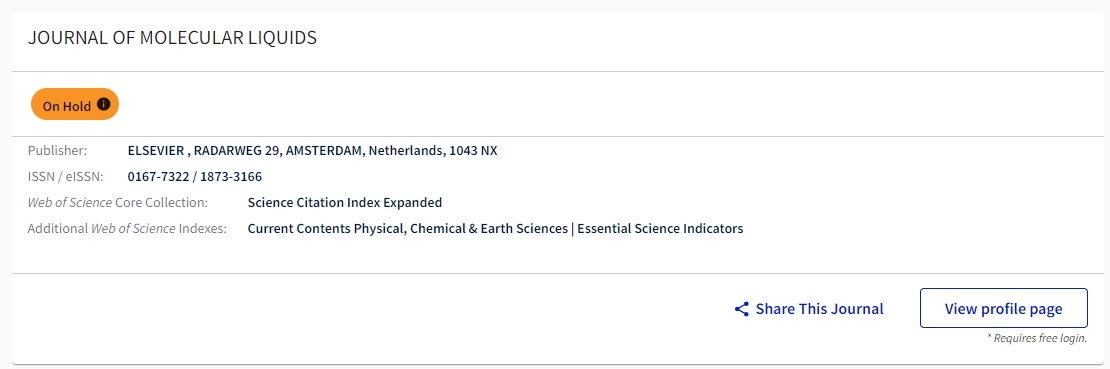Select the ISSN number 0167-7322
Viewport: 1110px width, 369px height.
pos(158,176)
